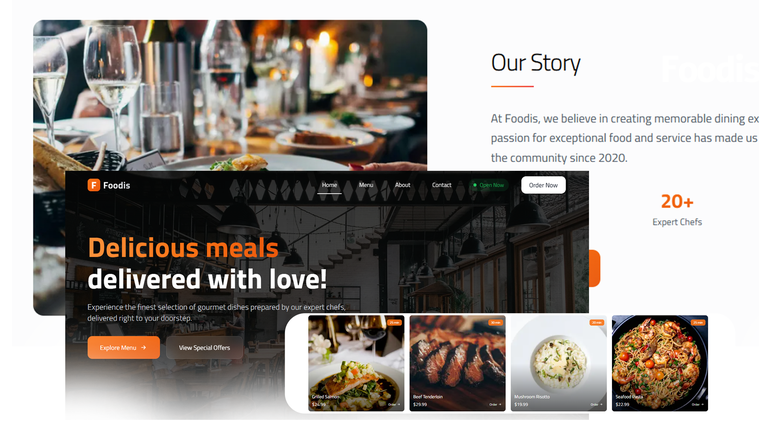Select the Grilled Salmon dish thumbnail
The width and height of the screenshot is (759, 427).
click(356, 363)
